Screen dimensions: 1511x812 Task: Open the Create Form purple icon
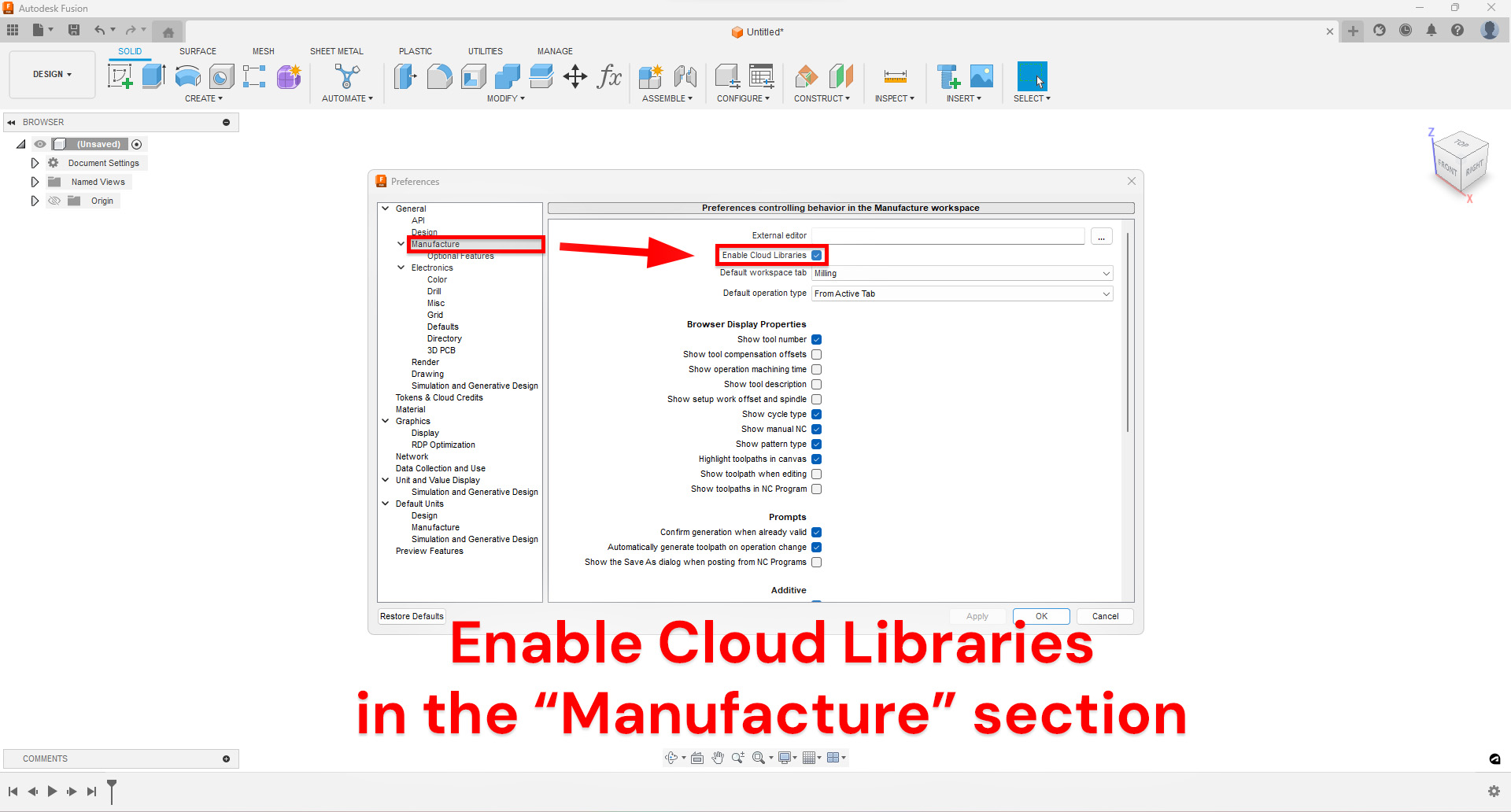[289, 76]
